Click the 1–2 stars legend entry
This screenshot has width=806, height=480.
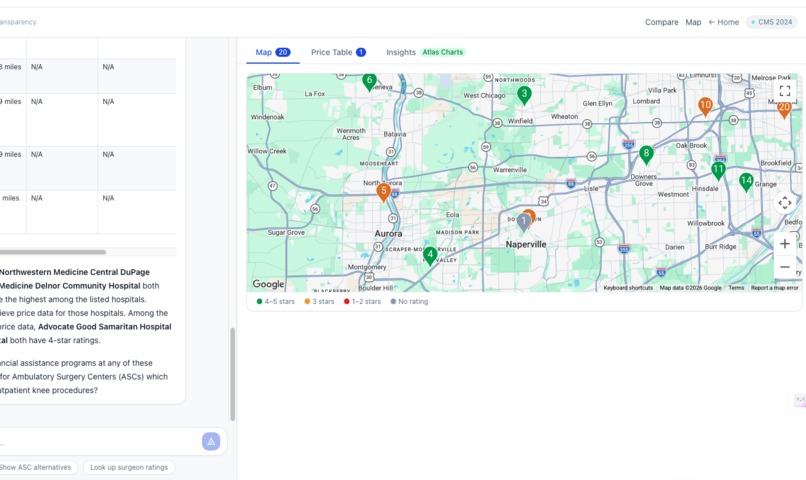pos(362,302)
